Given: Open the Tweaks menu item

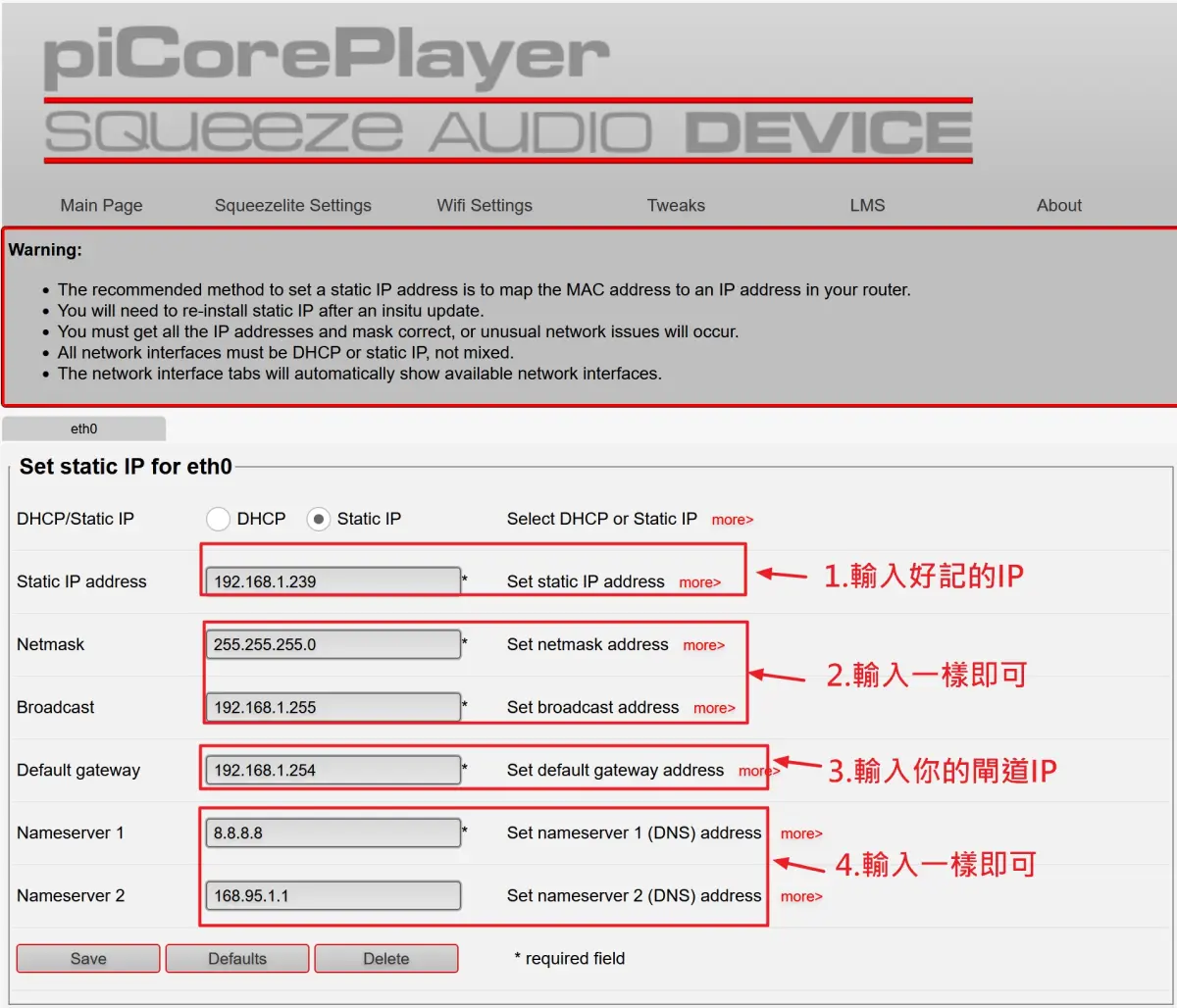Looking at the screenshot, I should point(676,205).
